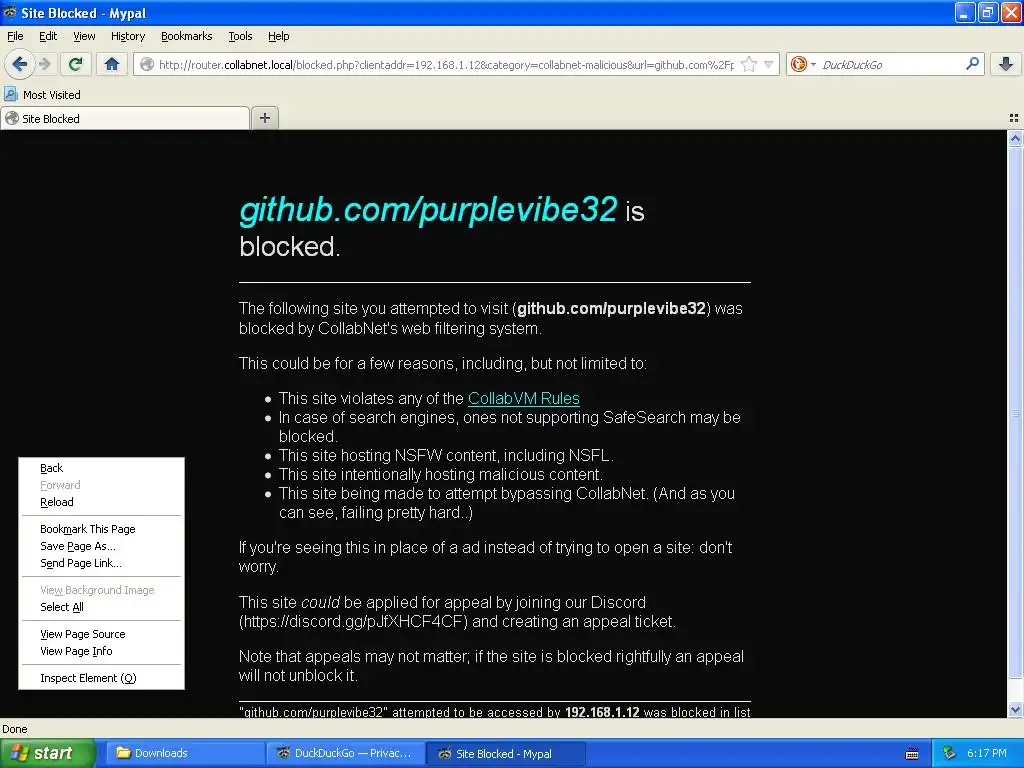Viewport: 1024px width, 768px height.
Task: Click the magnifying glass search icon
Action: point(972,63)
